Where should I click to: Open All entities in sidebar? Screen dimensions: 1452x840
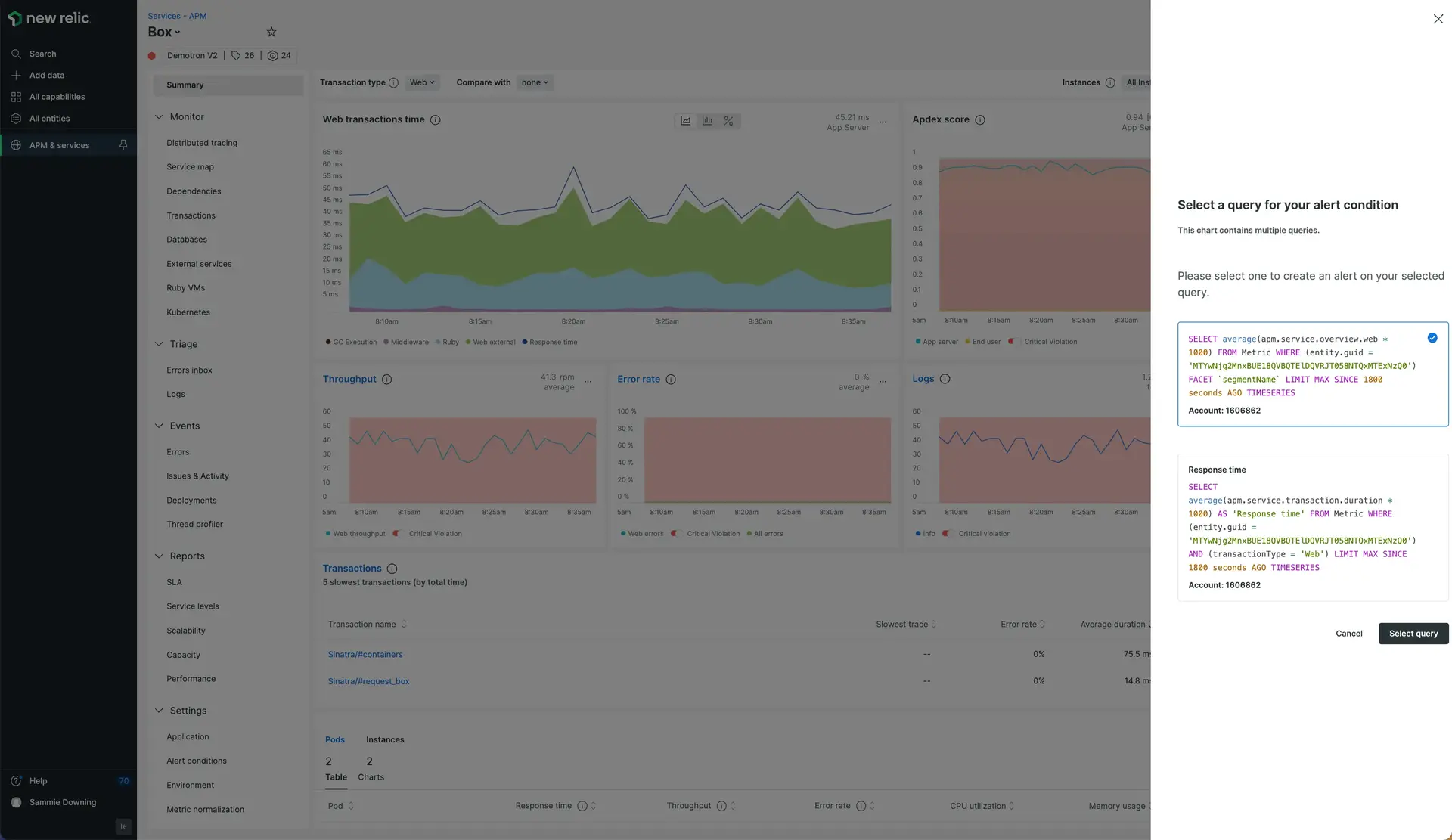click(49, 119)
